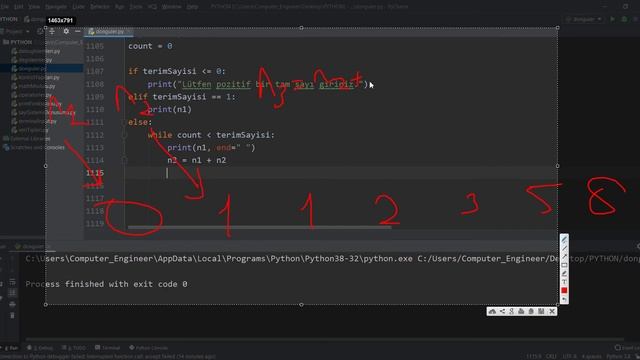The height and width of the screenshot is (360, 640).
Task: Select the Lightshot rectangle tool
Action: pyautogui.click(x=564, y=265)
